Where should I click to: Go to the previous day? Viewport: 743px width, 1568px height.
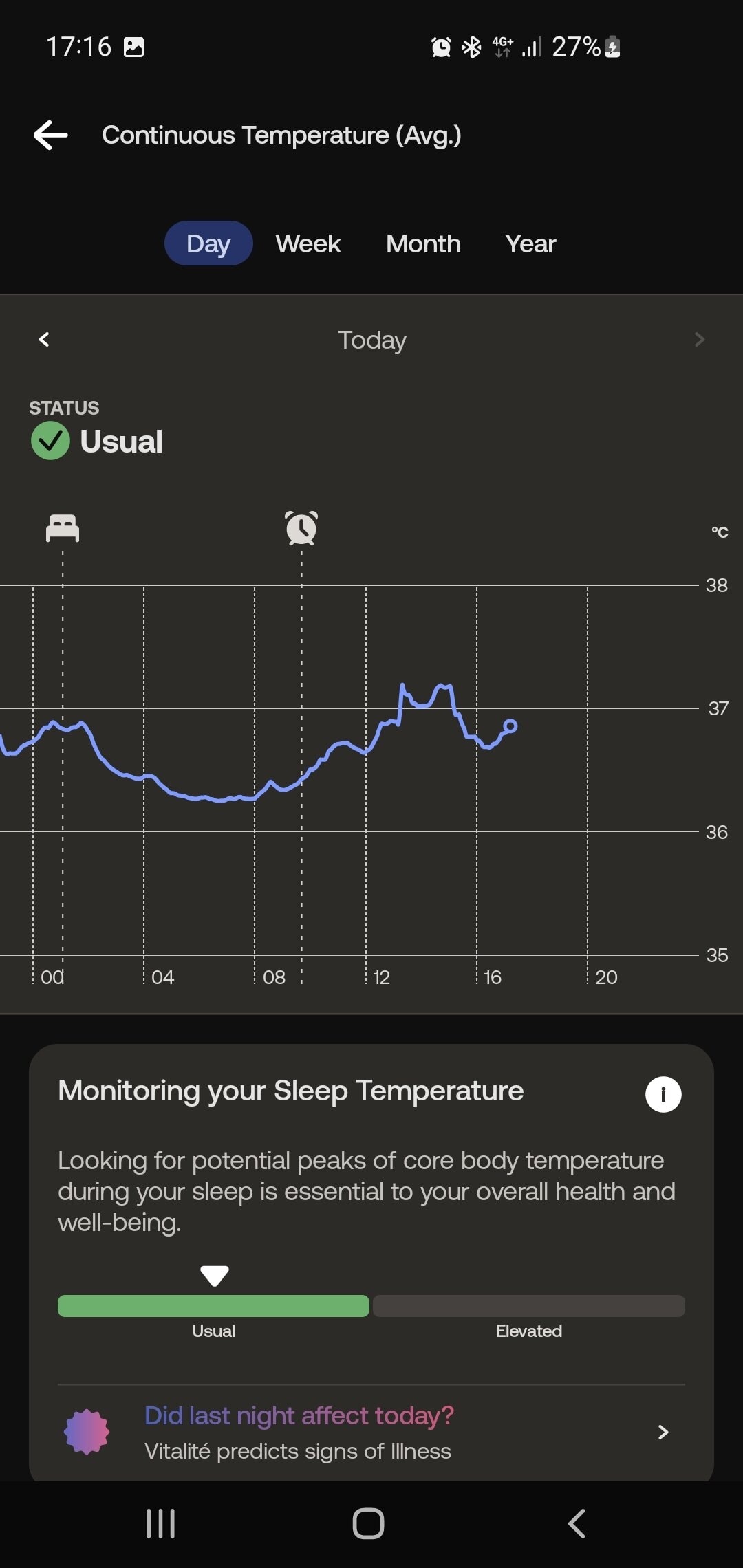(44, 339)
